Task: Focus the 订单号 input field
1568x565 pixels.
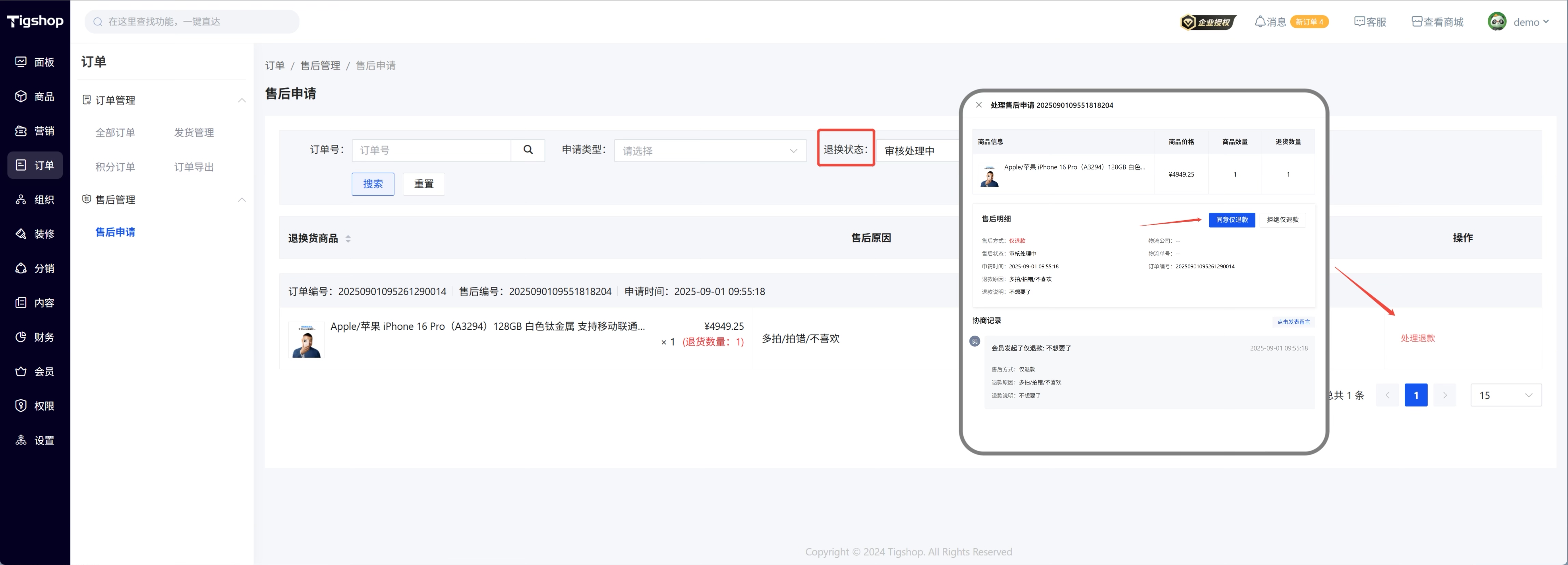Action: click(431, 150)
